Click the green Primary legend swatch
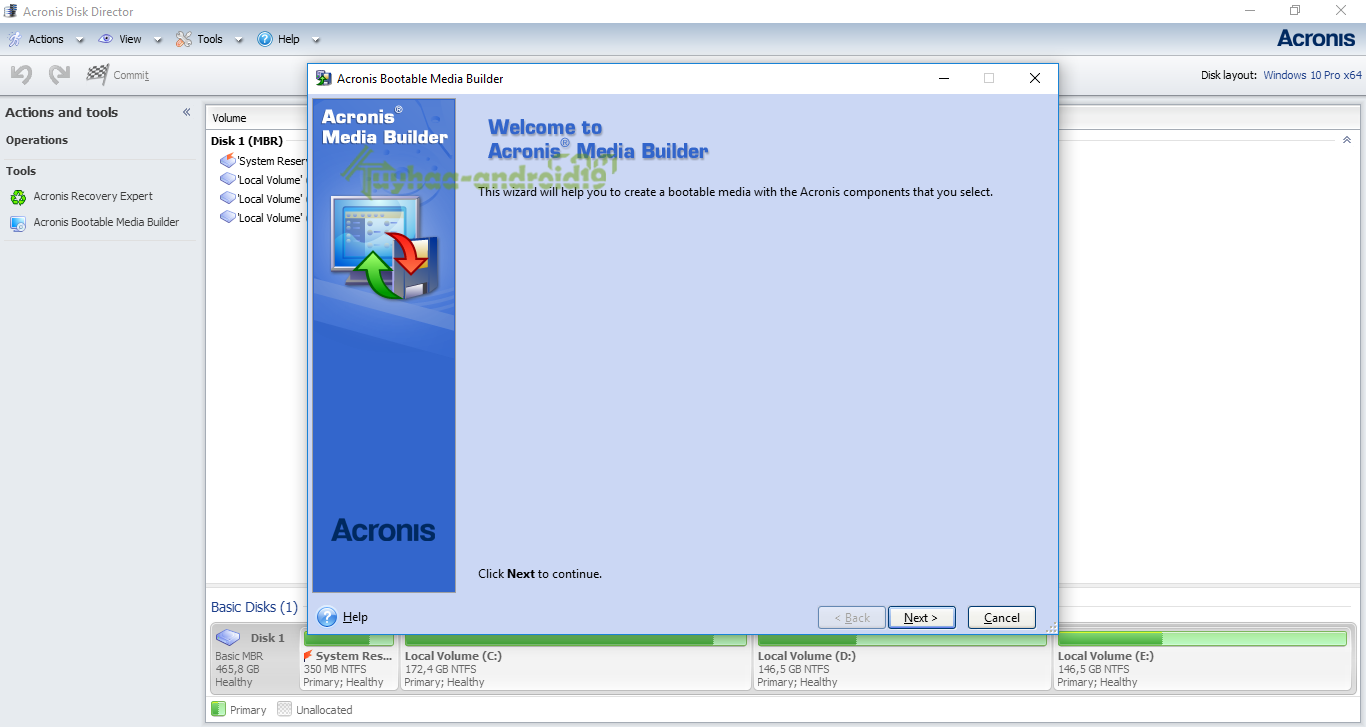The height and width of the screenshot is (727, 1366). coord(218,709)
